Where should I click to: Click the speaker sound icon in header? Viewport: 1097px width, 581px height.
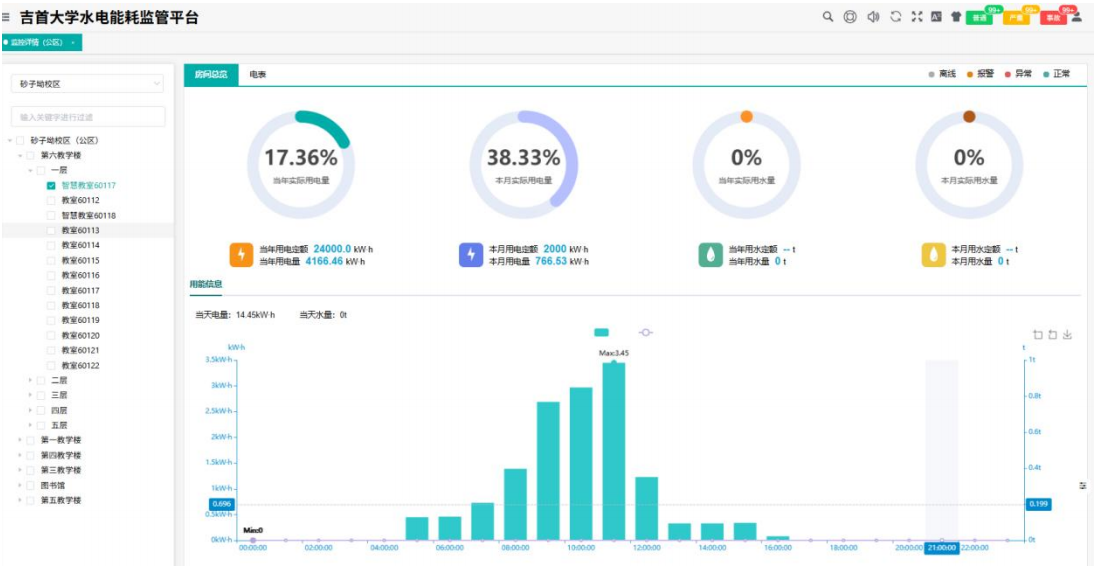tap(873, 17)
